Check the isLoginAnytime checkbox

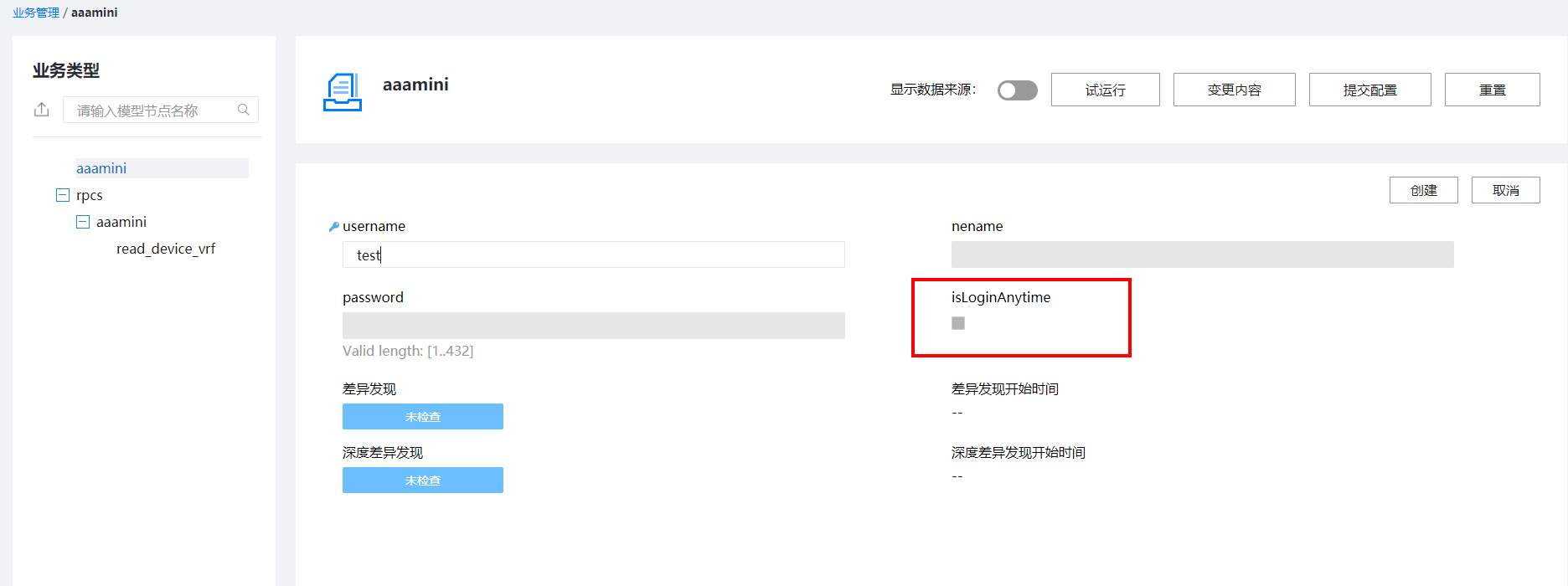point(958,323)
